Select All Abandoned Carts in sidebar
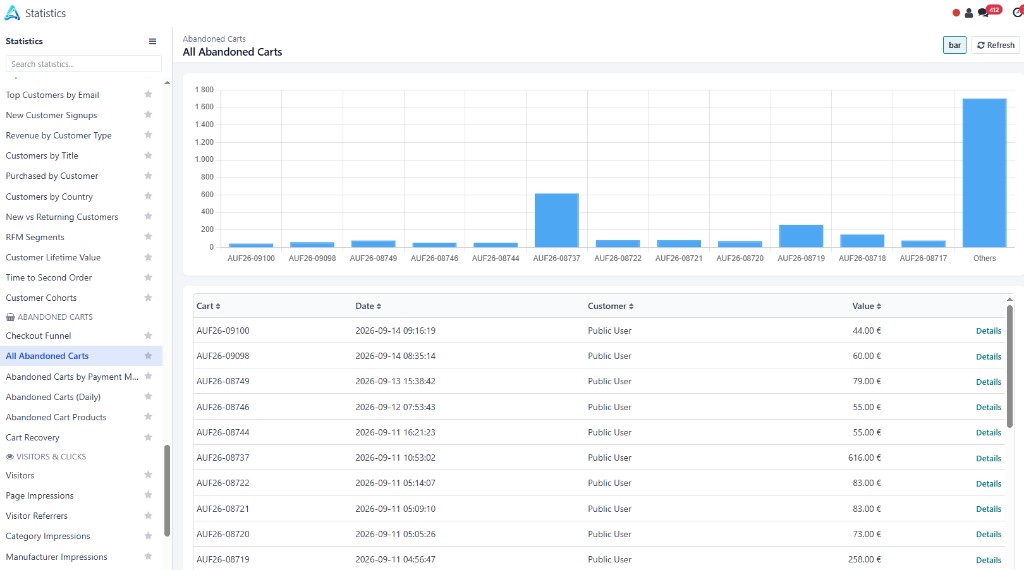Image resolution: width=1024 pixels, height=570 pixels. pyautogui.click(x=47, y=356)
